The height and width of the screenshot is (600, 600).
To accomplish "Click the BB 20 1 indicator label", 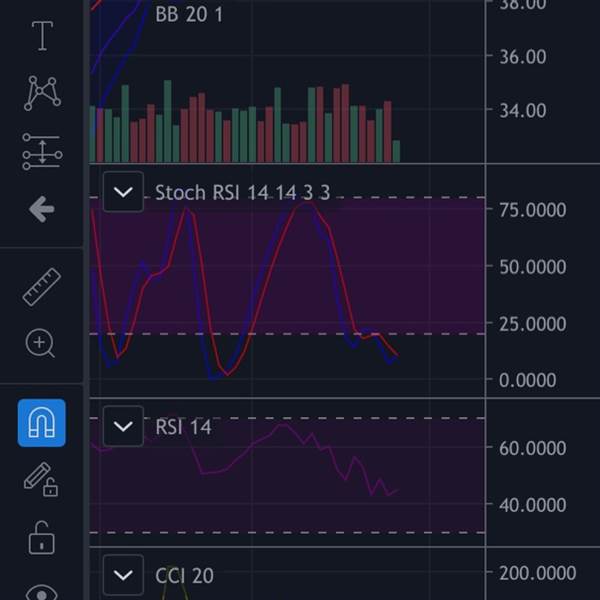I will pos(189,15).
